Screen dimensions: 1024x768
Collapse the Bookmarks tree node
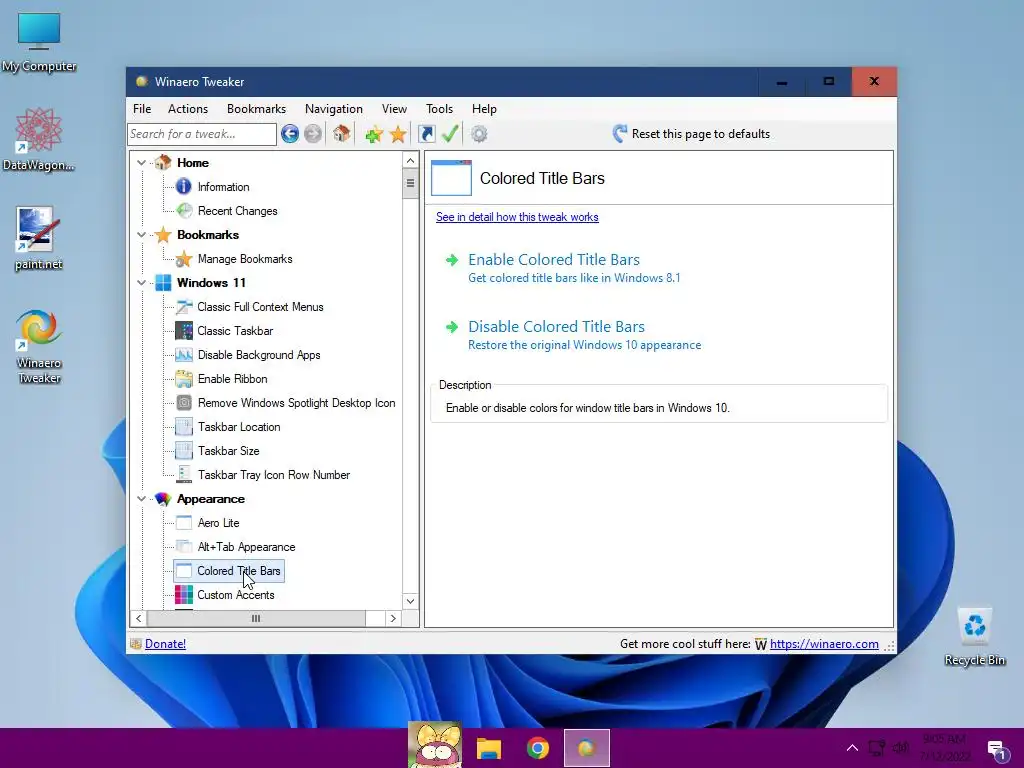coord(142,234)
